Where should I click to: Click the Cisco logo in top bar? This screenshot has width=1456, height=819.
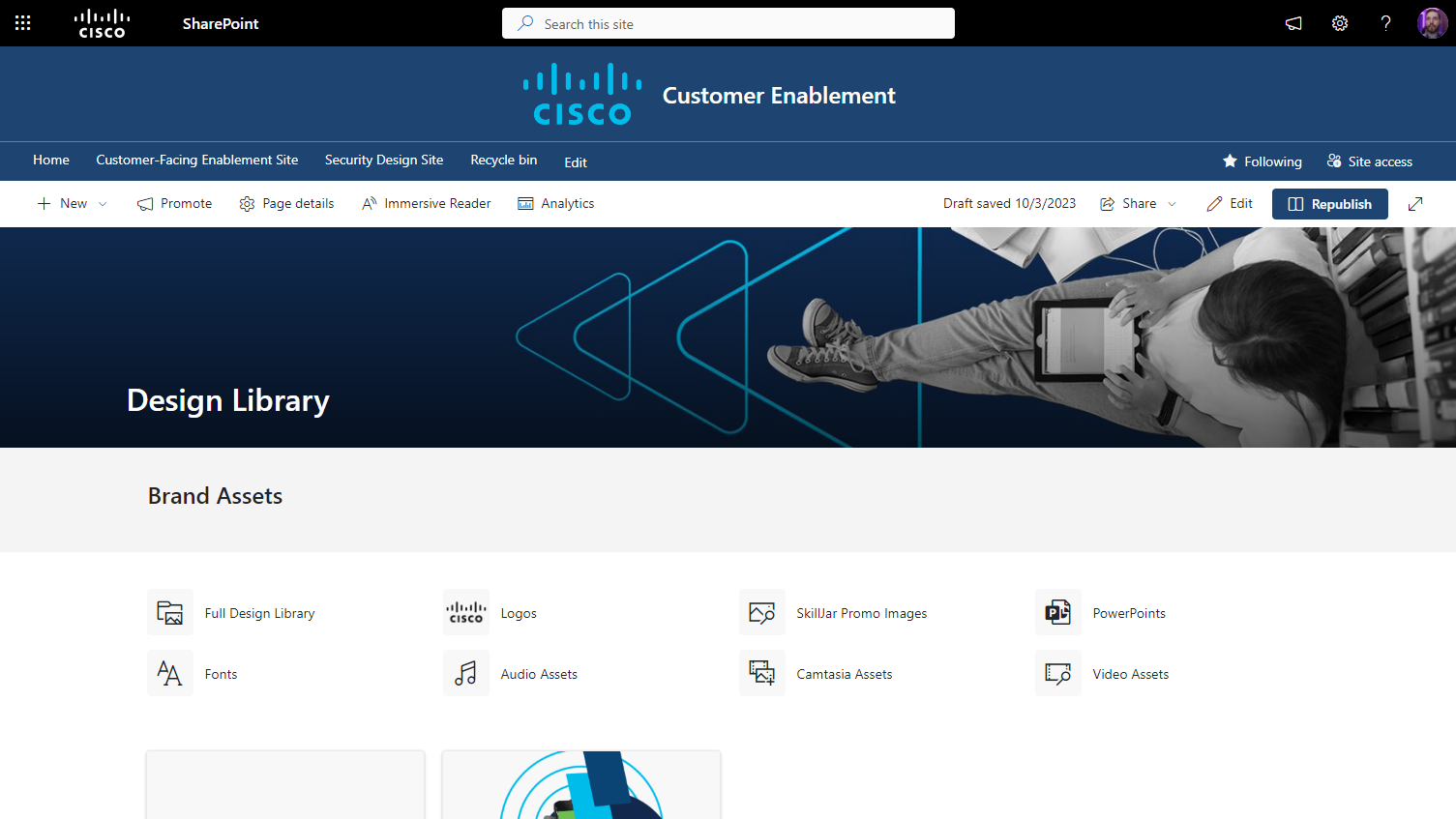click(102, 23)
